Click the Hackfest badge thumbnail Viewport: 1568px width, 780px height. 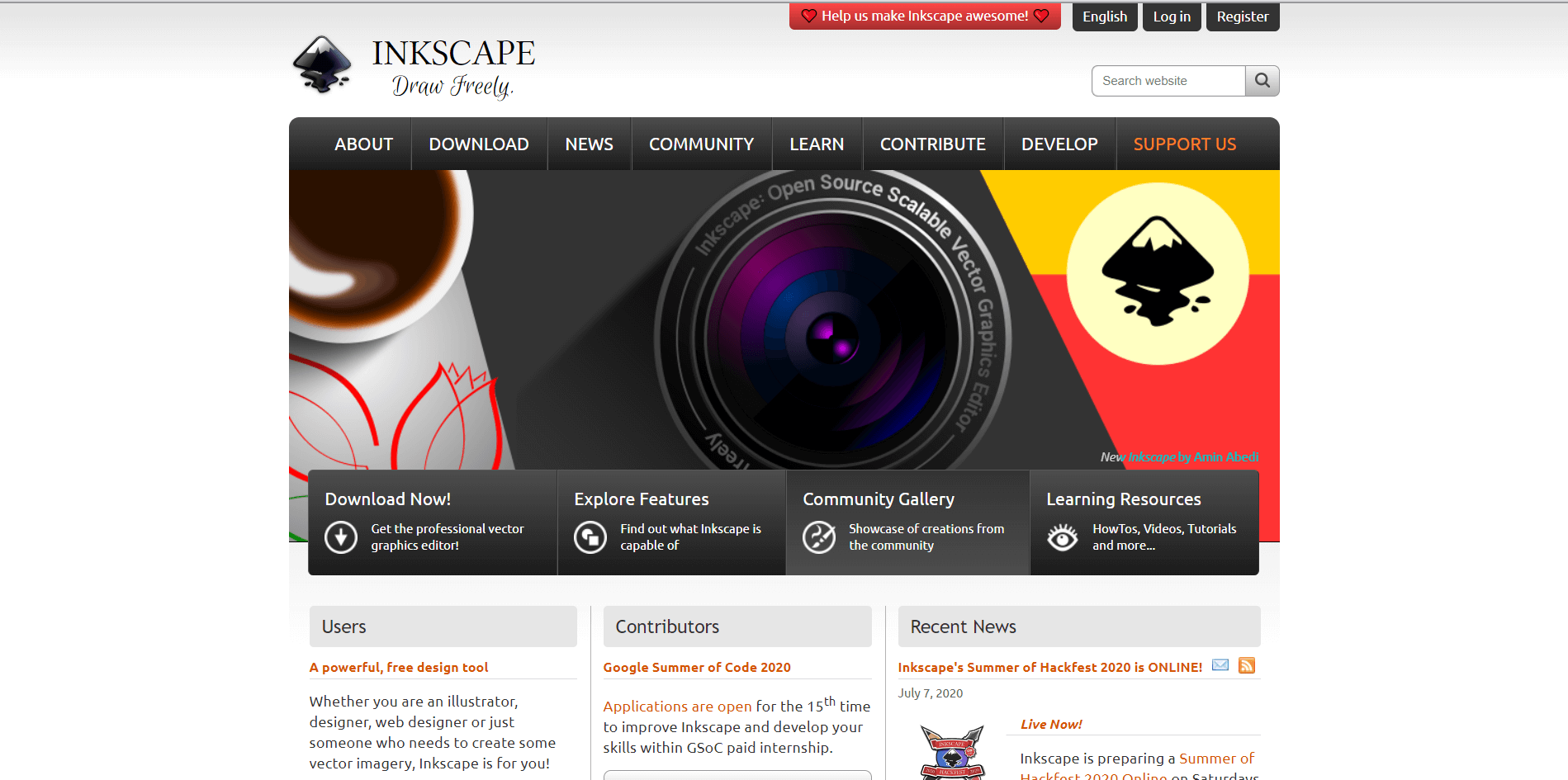[x=952, y=752]
